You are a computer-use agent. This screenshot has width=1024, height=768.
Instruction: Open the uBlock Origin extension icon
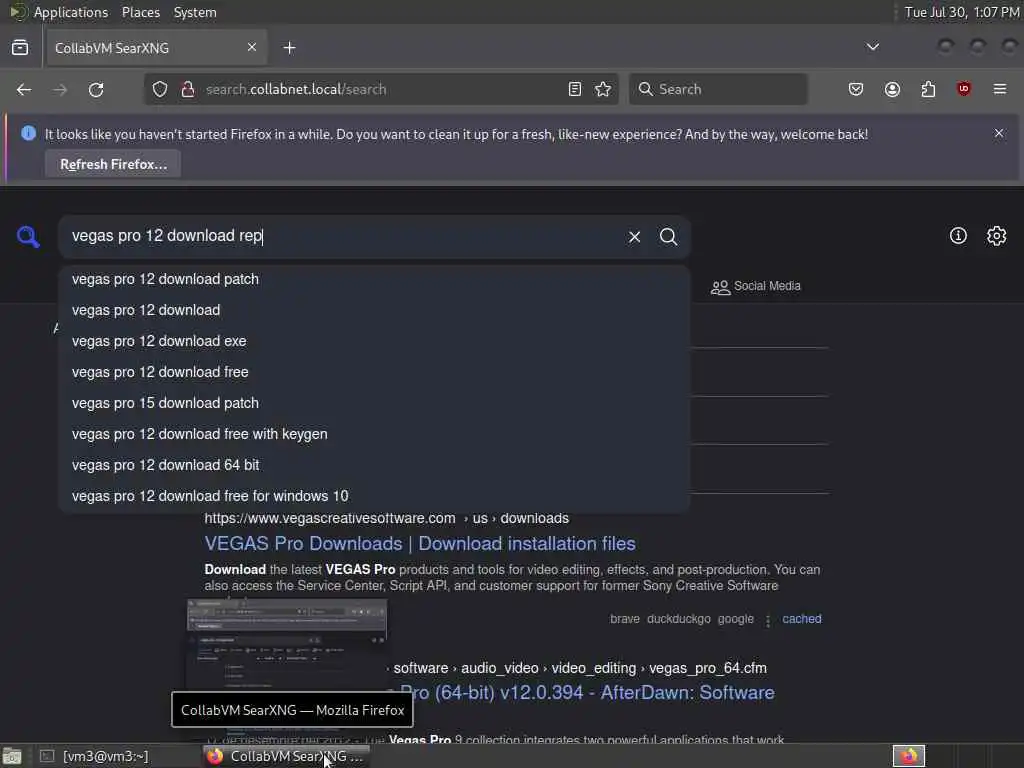tap(964, 89)
